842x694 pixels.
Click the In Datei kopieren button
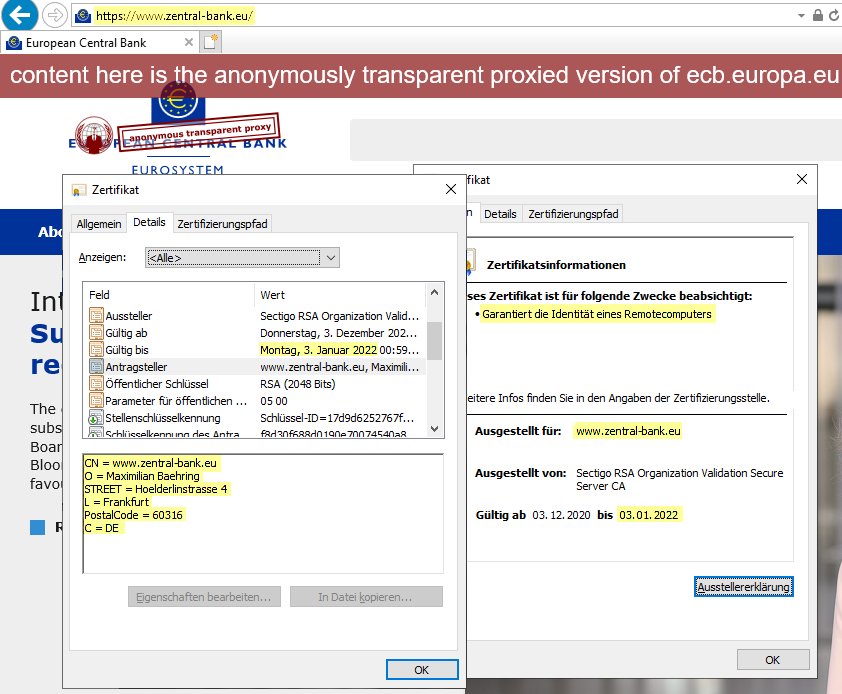coord(366,597)
